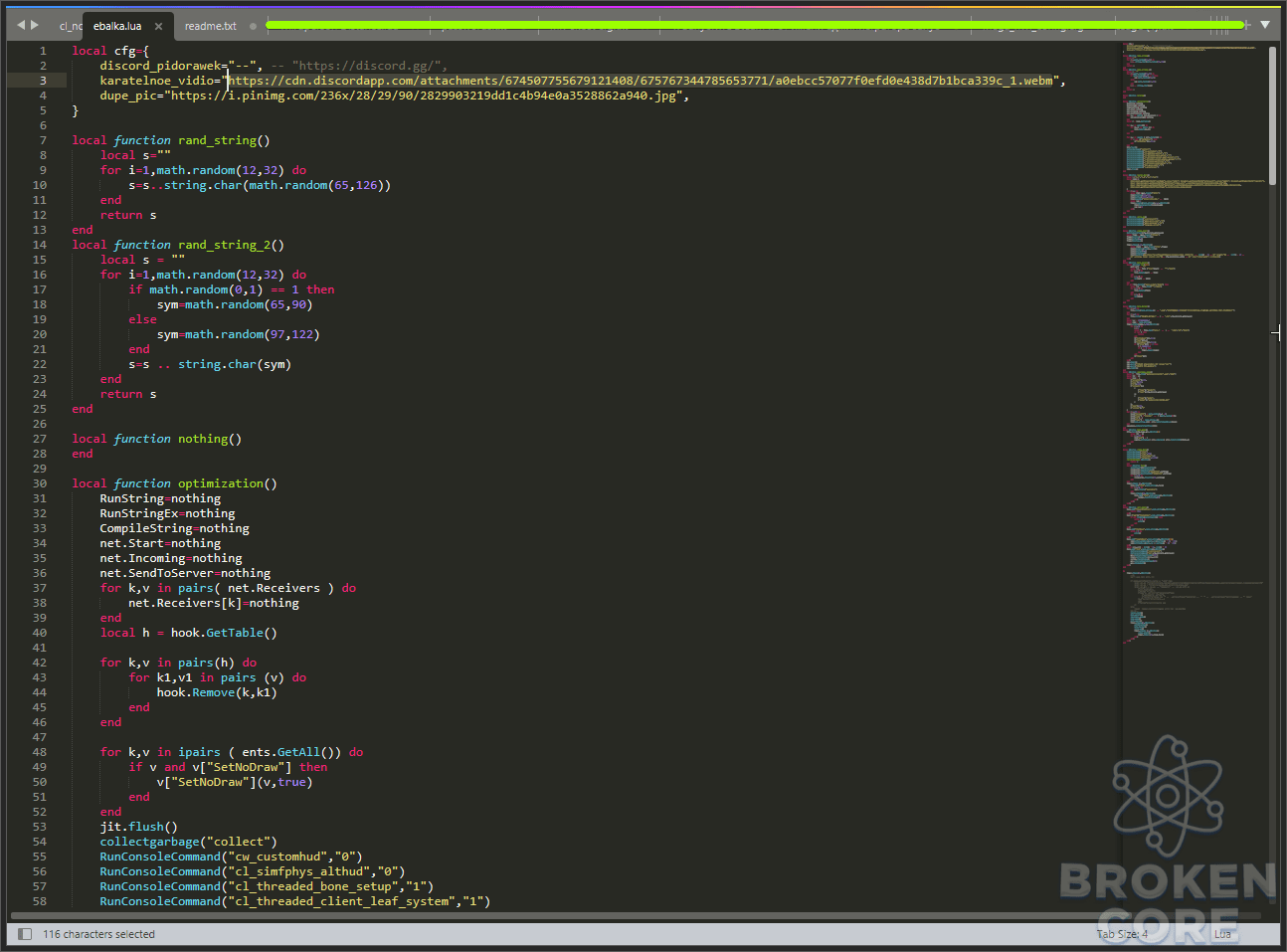The width and height of the screenshot is (1287, 952).
Task: Click the cdn.discordapp.com URL on line 3
Action: point(641,81)
